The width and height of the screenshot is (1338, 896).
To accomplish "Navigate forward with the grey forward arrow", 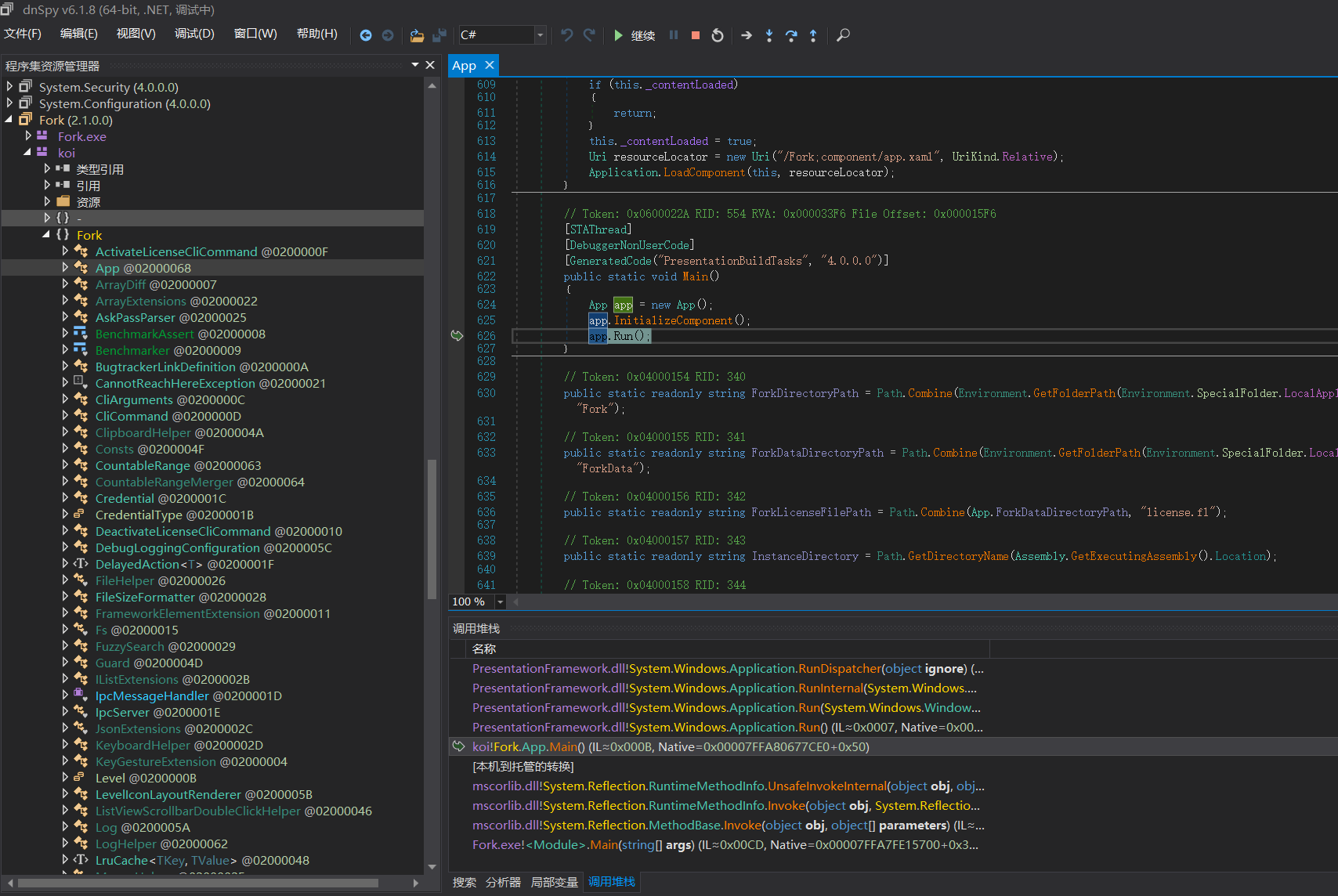I will (388, 35).
